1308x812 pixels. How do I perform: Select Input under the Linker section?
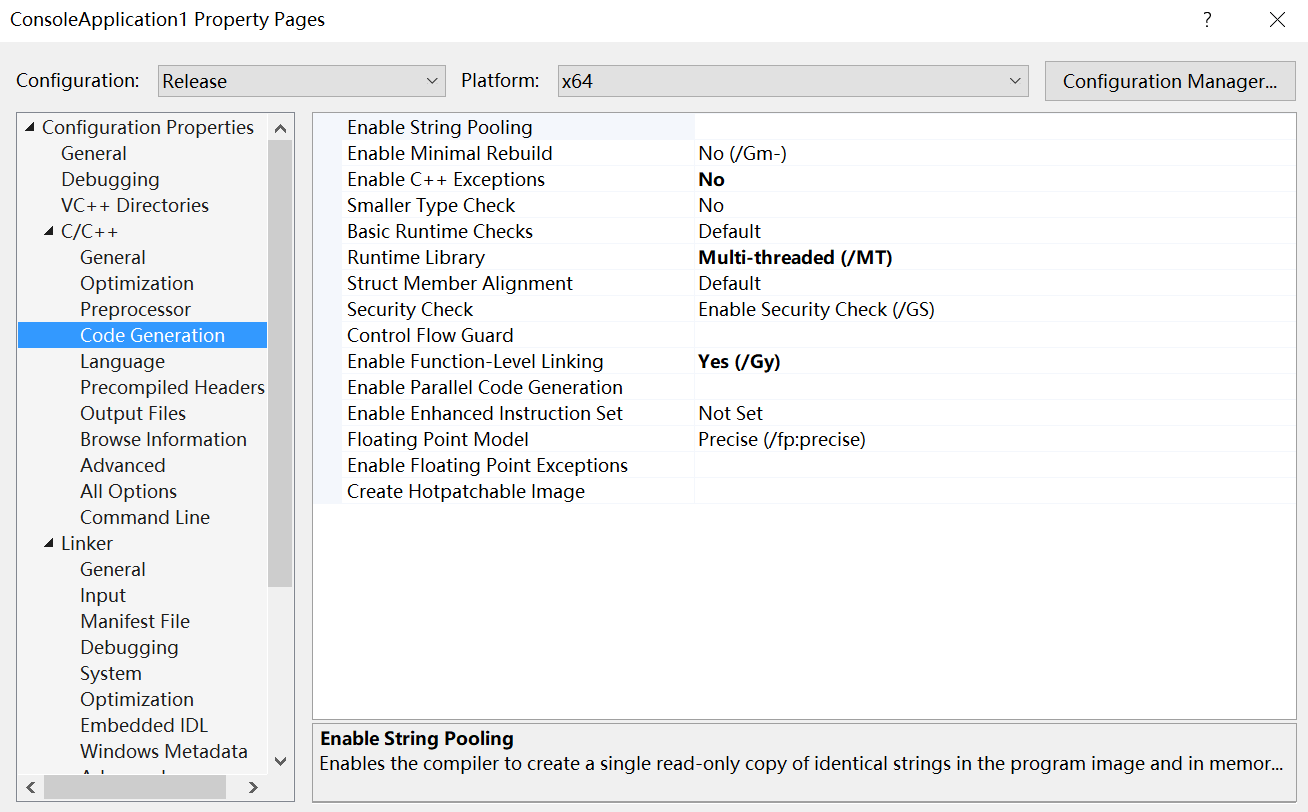[103, 595]
